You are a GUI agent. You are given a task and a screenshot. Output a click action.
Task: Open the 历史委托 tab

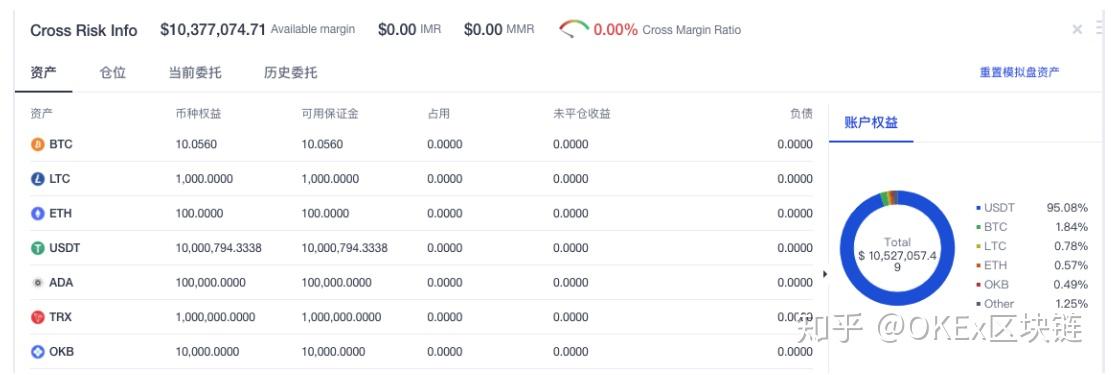pyautogui.click(x=291, y=72)
